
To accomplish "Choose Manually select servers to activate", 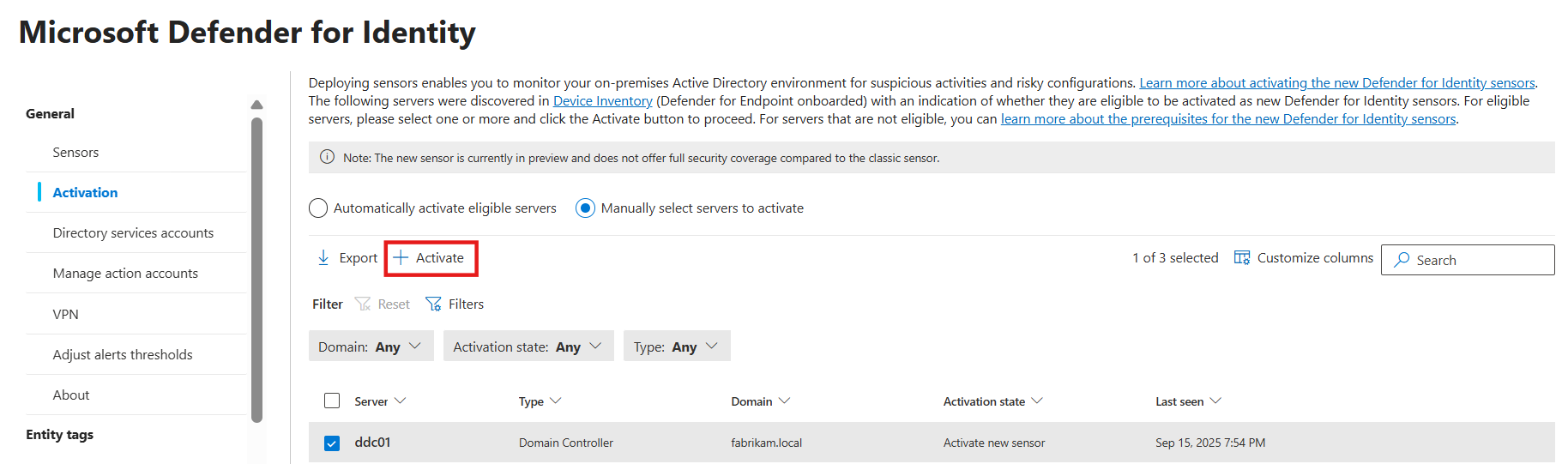I will [585, 208].
